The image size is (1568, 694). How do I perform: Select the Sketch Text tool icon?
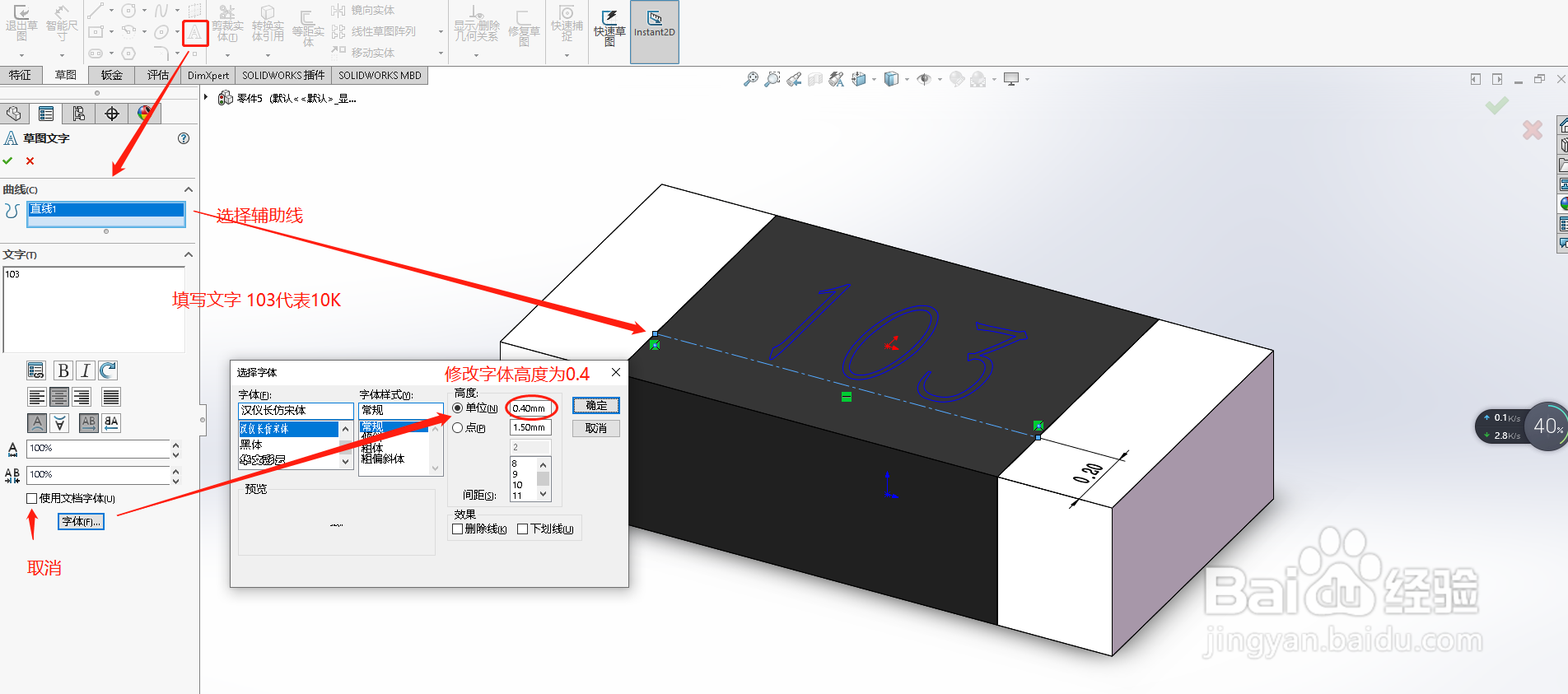[195, 33]
